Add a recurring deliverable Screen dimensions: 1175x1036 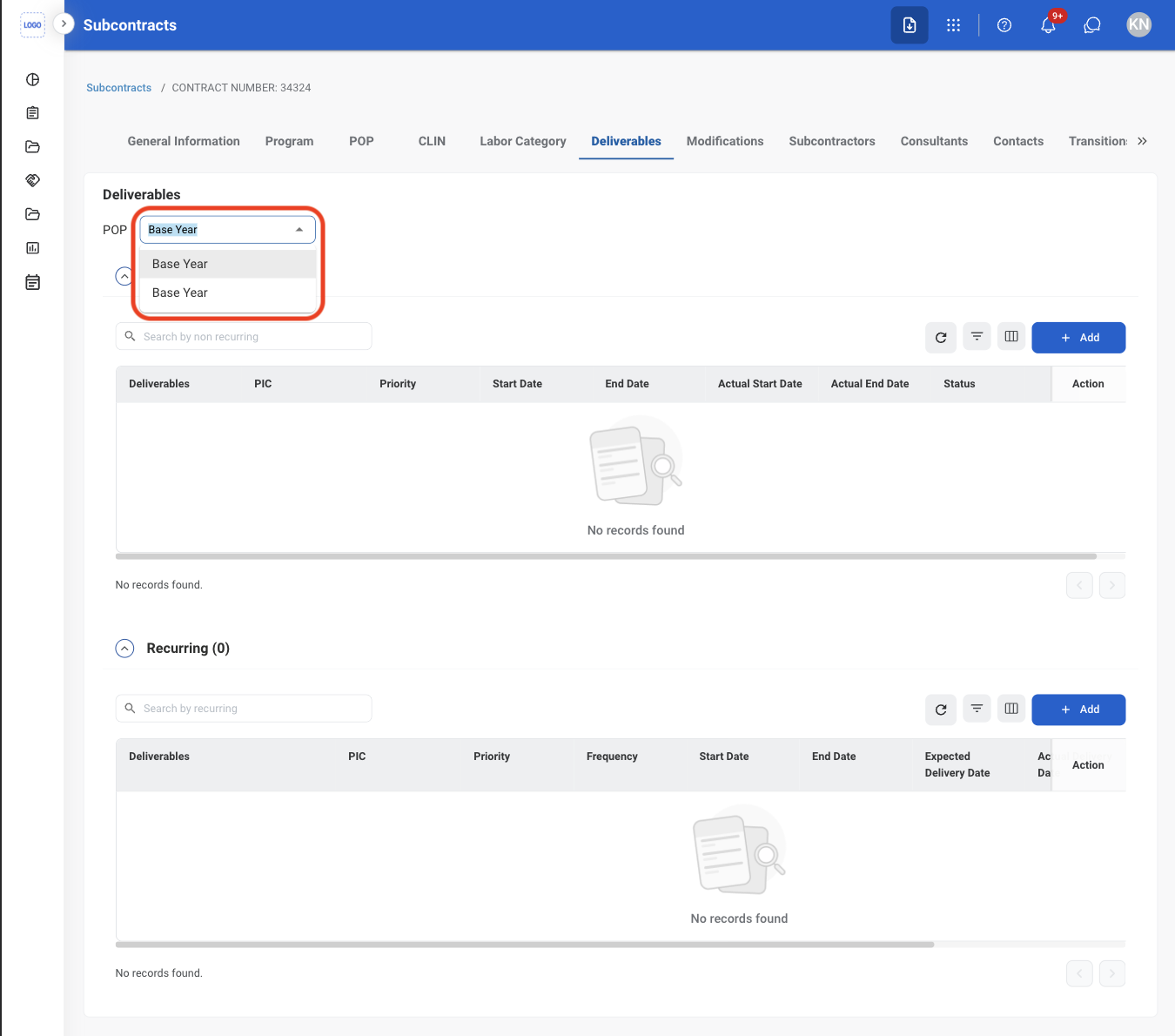(x=1078, y=710)
